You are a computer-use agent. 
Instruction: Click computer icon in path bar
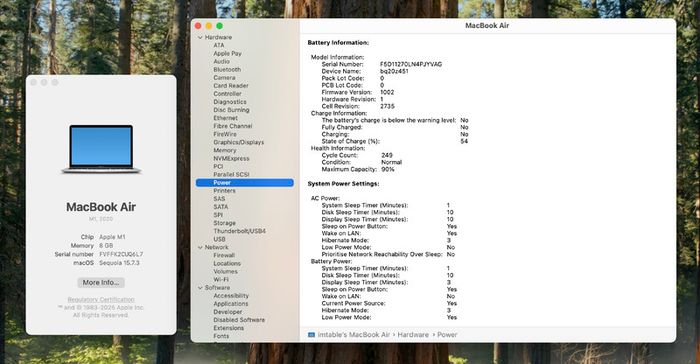point(312,335)
